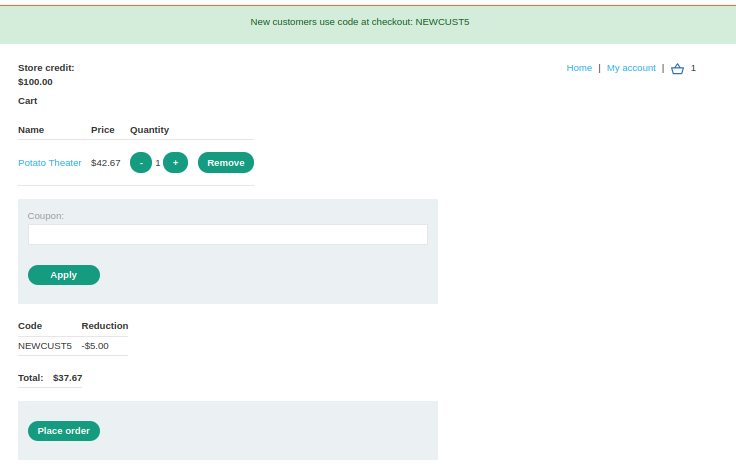Open the My account link

click(631, 68)
